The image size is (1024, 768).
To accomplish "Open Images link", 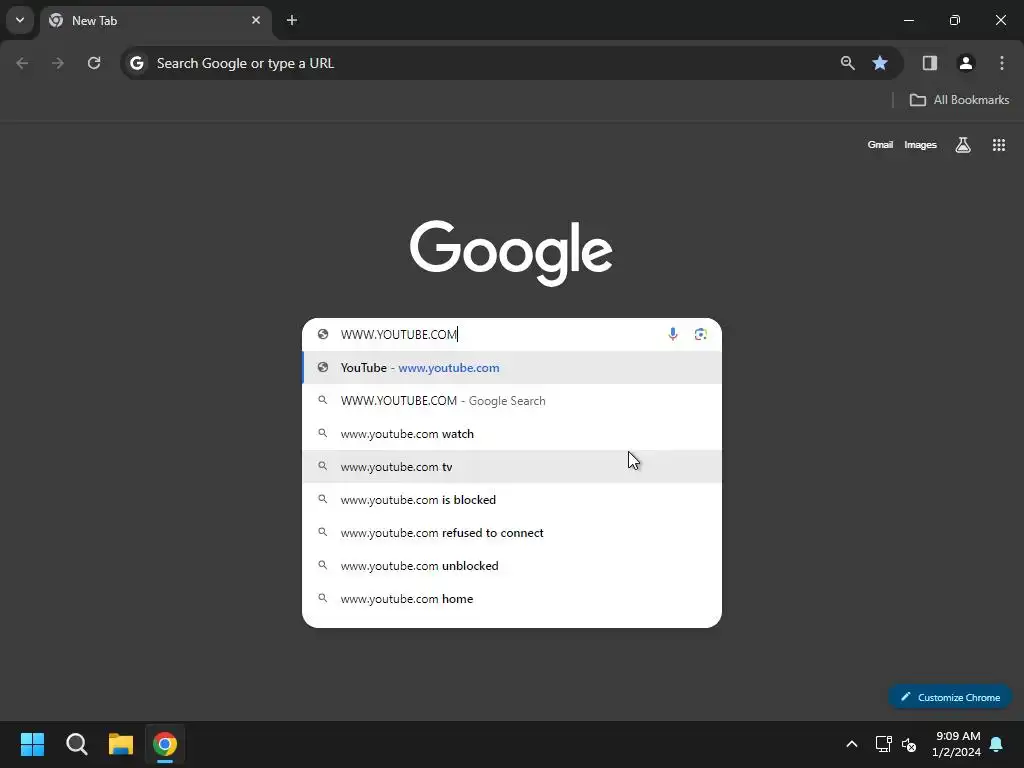I will click(920, 145).
